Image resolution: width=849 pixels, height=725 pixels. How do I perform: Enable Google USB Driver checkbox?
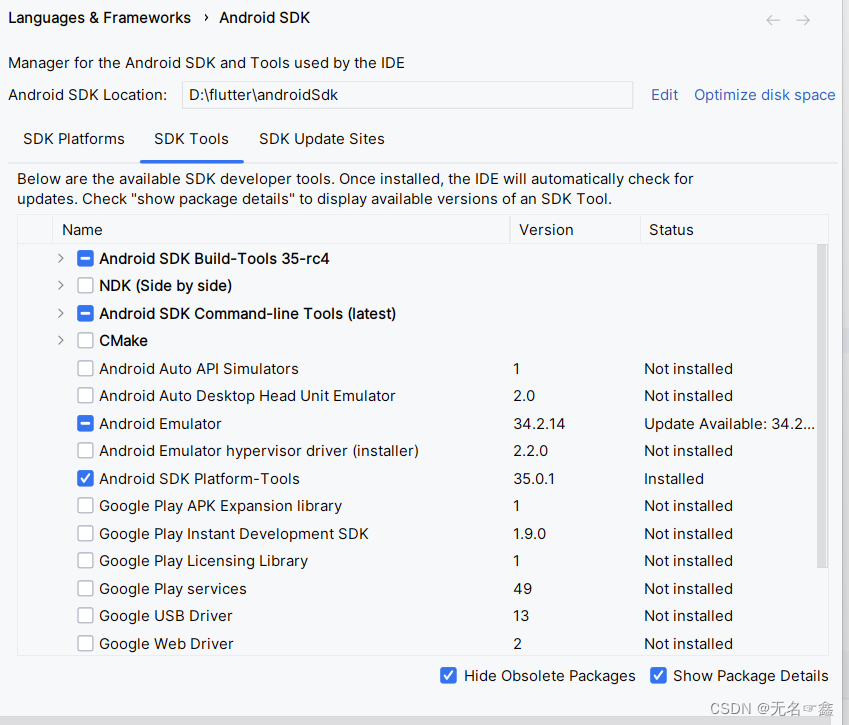85,616
